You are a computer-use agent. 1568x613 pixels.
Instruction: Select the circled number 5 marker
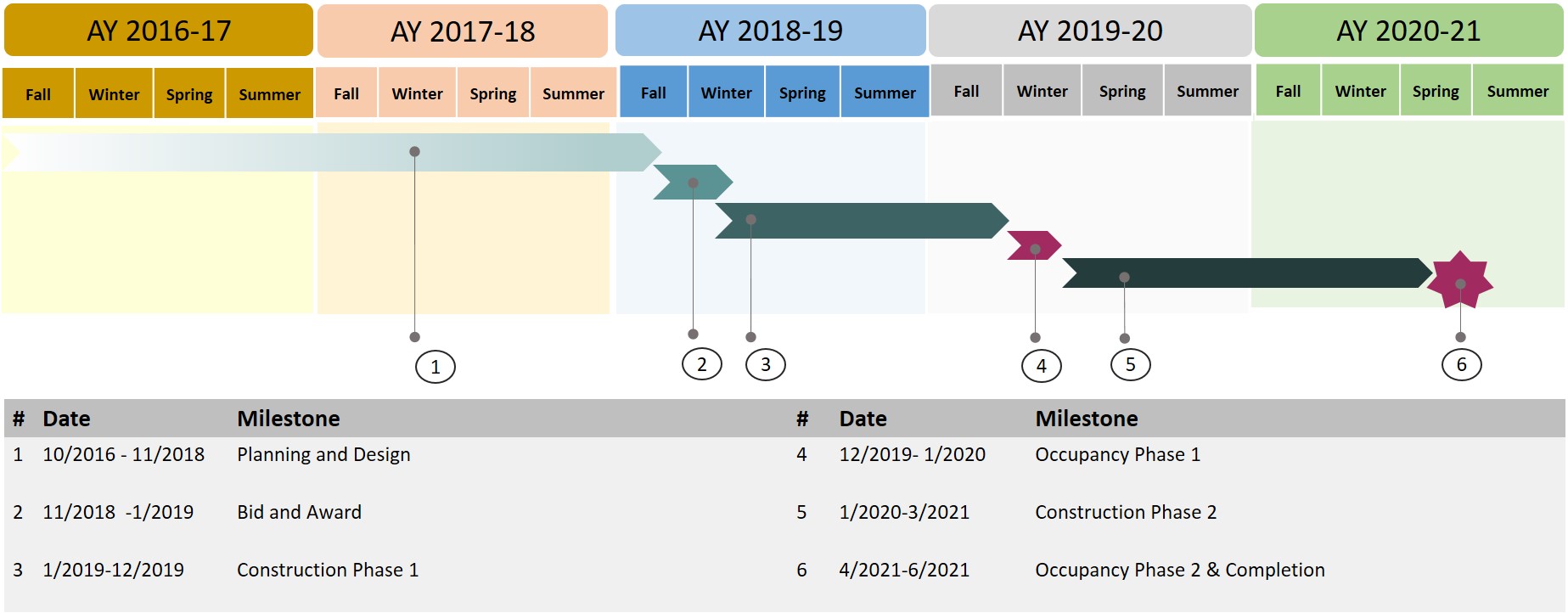(x=1130, y=364)
